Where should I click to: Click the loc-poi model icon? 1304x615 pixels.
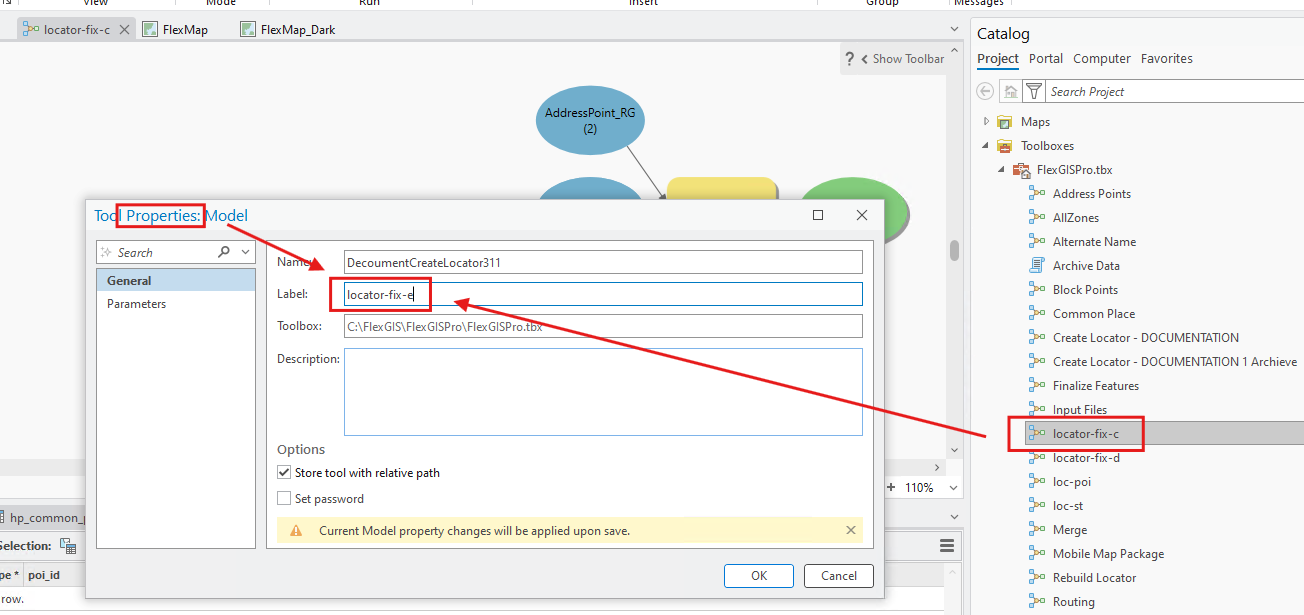[1036, 481]
